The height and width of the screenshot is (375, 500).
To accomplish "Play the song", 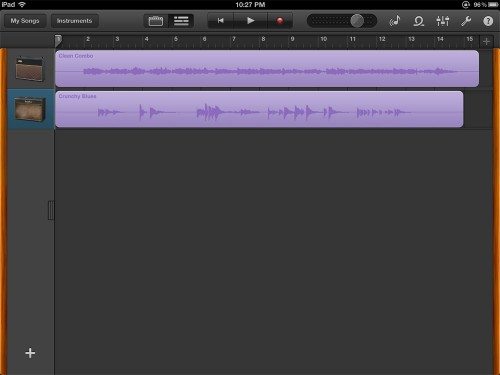I will click(251, 21).
